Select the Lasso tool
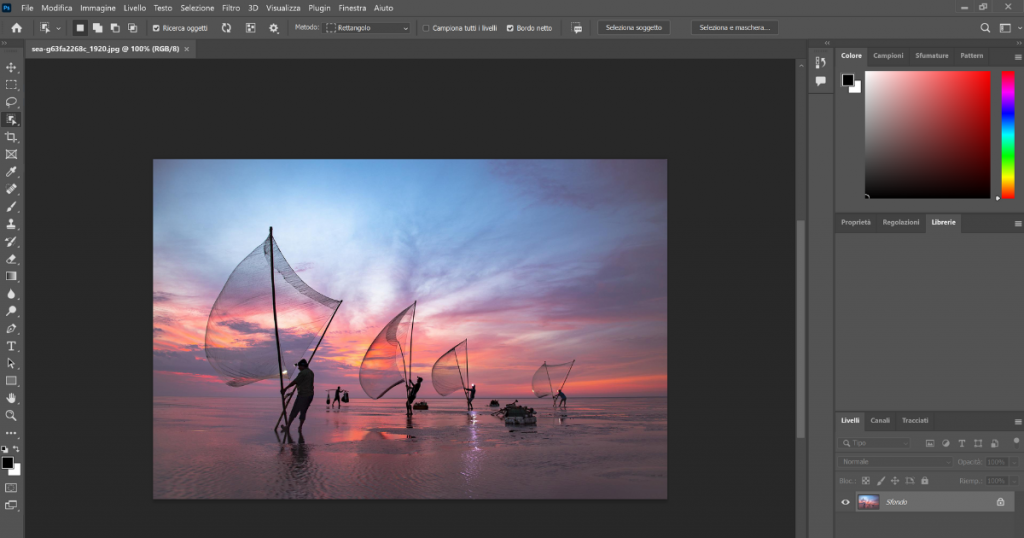 point(12,102)
